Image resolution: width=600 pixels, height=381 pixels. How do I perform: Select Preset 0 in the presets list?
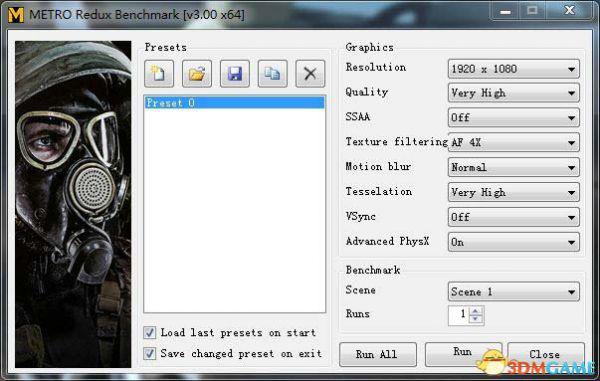click(x=235, y=103)
